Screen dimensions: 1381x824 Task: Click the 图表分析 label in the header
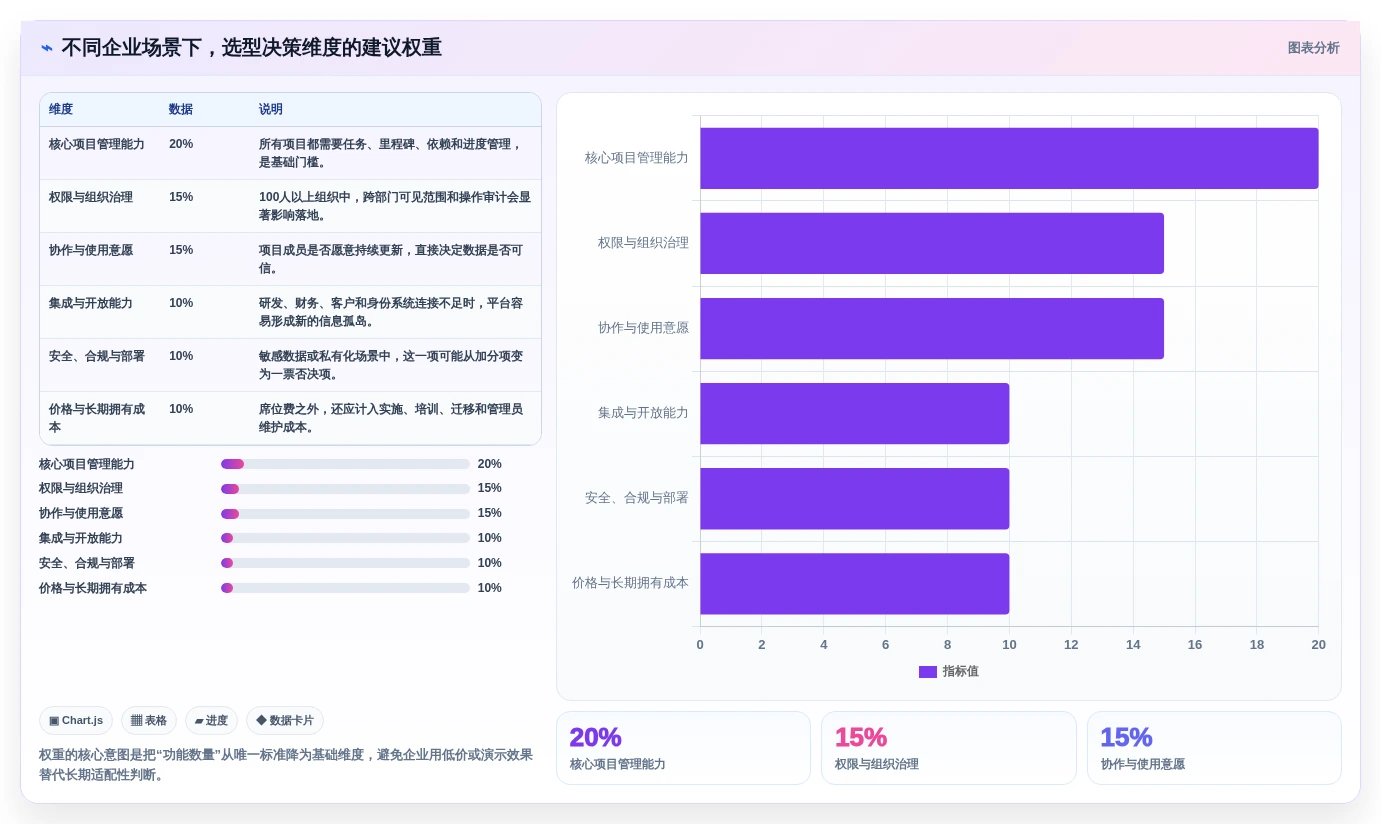pyautogui.click(x=1313, y=48)
